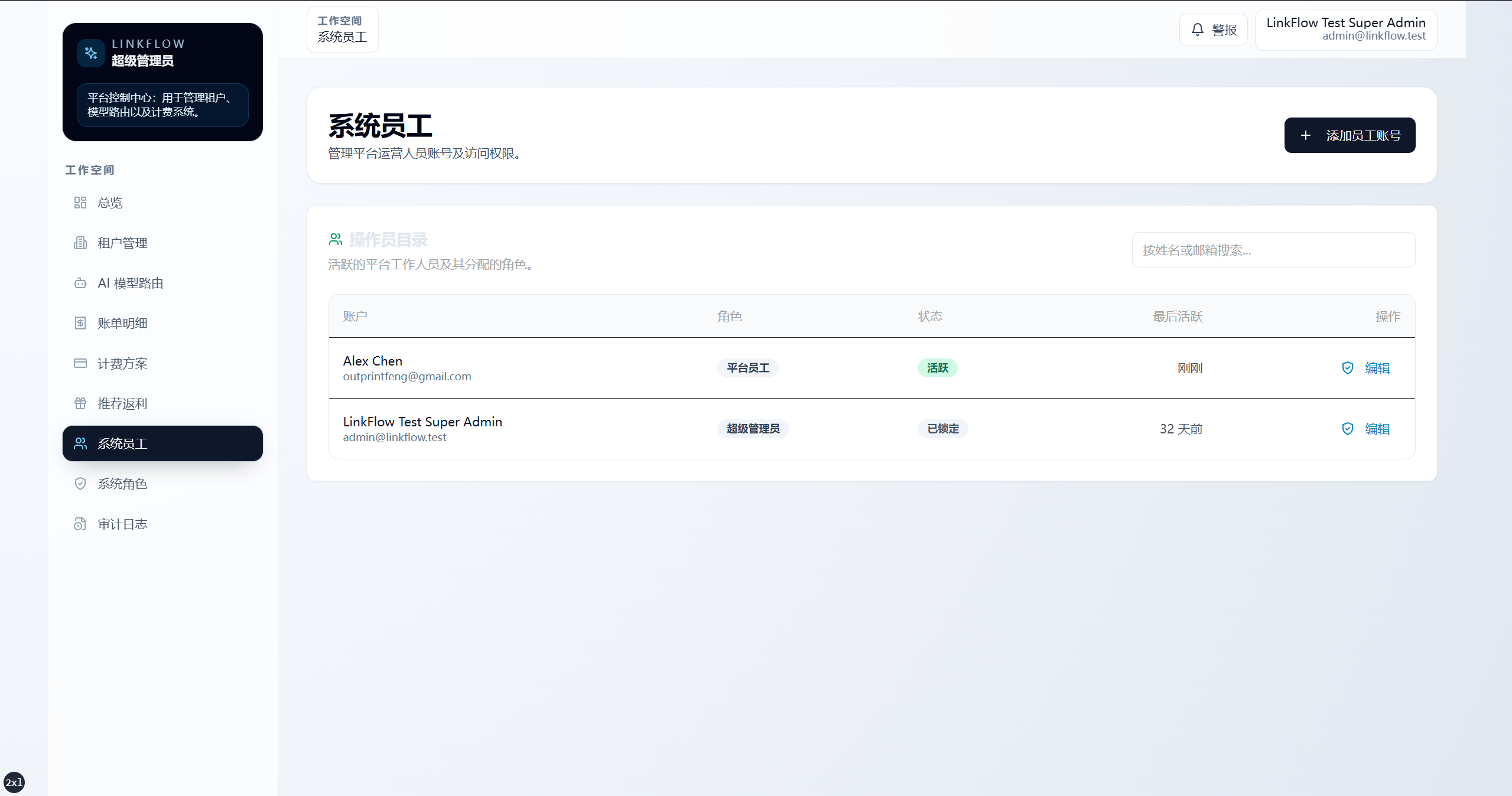The height and width of the screenshot is (796, 1512).
Task: Click the 系统角色 shield icon in sidebar
Action: click(x=80, y=484)
